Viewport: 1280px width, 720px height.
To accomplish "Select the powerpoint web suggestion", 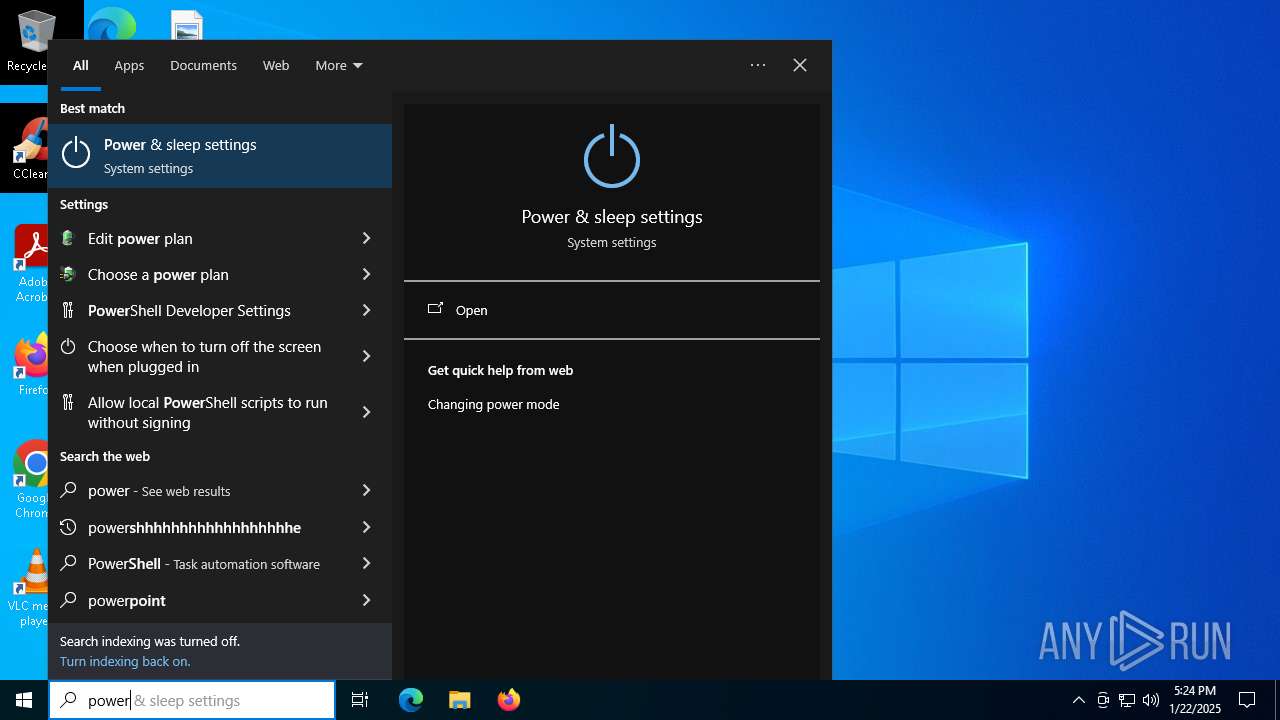I will coord(220,600).
